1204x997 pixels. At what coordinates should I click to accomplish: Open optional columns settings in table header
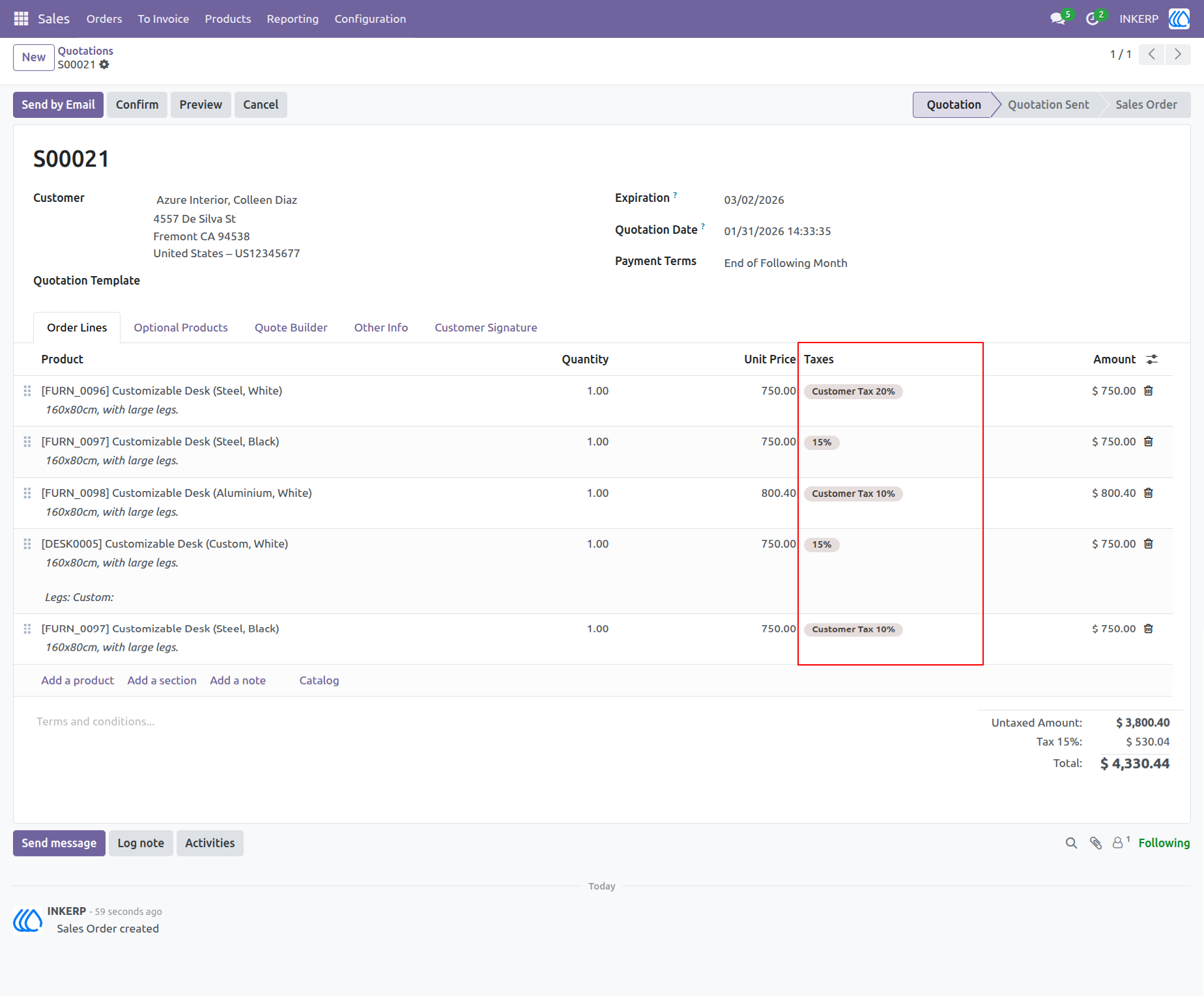point(1152,359)
